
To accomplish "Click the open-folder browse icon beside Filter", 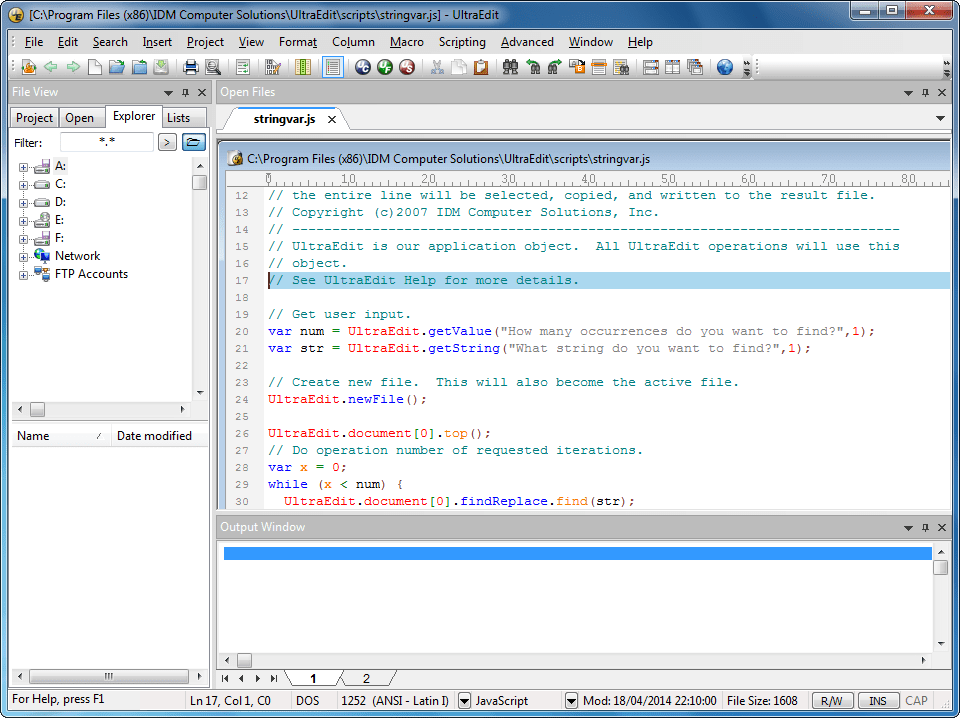I will click(x=194, y=142).
